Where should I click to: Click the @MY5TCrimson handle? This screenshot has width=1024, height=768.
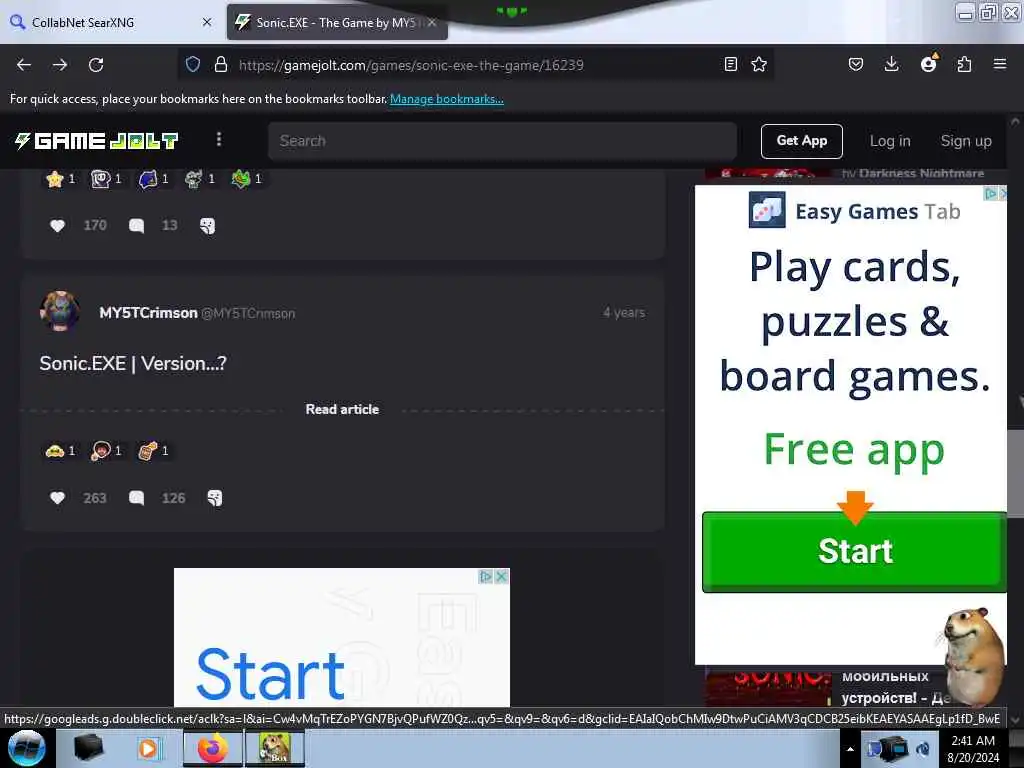pyautogui.click(x=248, y=313)
